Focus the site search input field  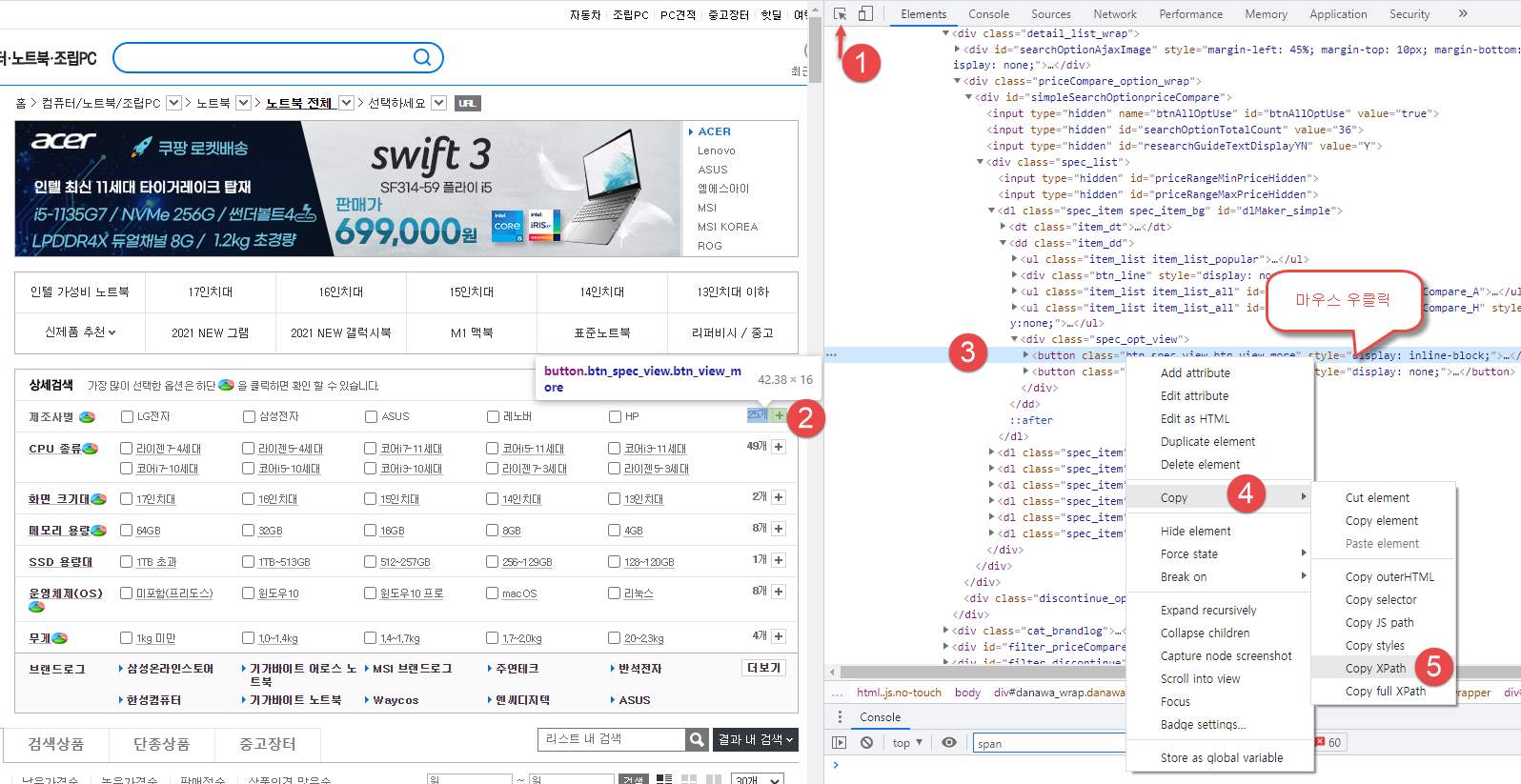coord(264,57)
